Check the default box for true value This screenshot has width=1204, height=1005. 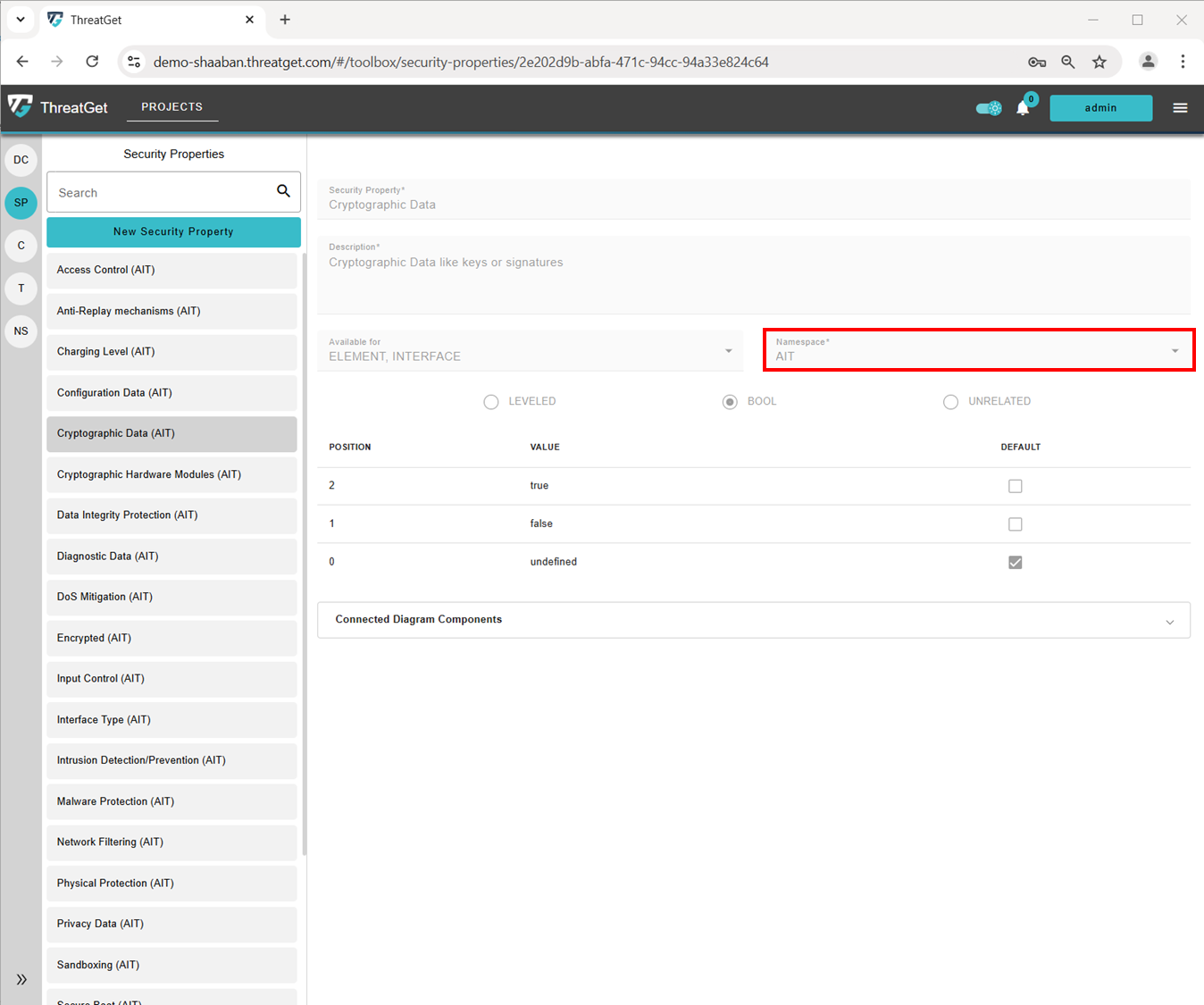click(1015, 486)
